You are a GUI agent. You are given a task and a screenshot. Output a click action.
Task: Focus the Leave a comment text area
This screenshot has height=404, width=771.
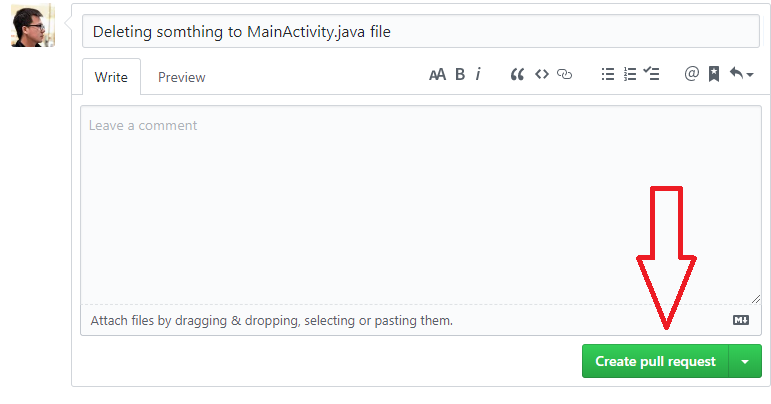click(x=421, y=205)
